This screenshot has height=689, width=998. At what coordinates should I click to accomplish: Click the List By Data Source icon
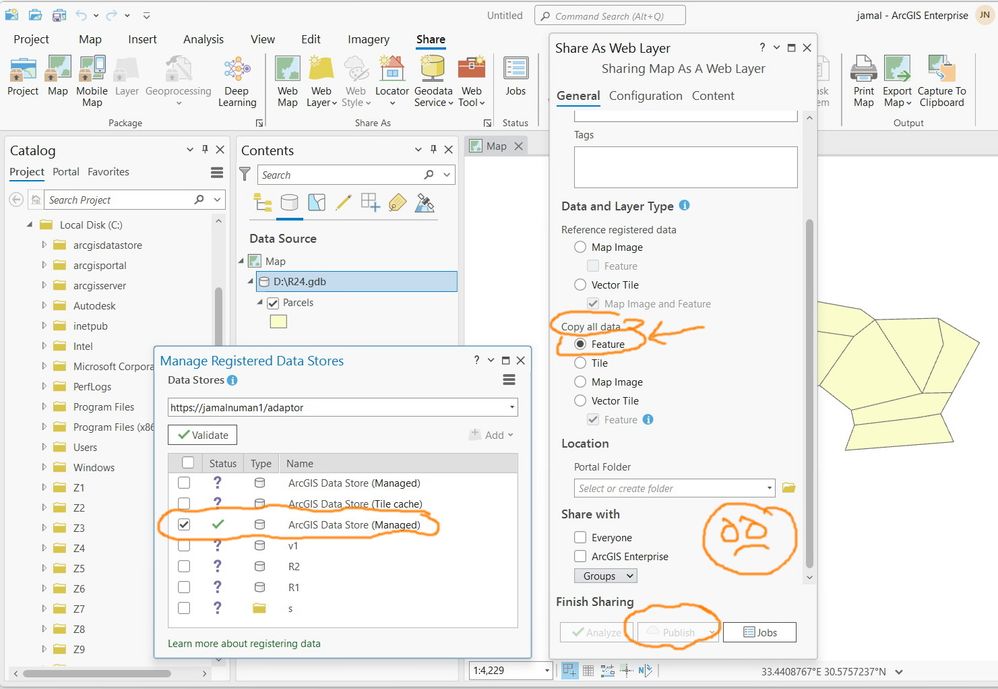290,203
